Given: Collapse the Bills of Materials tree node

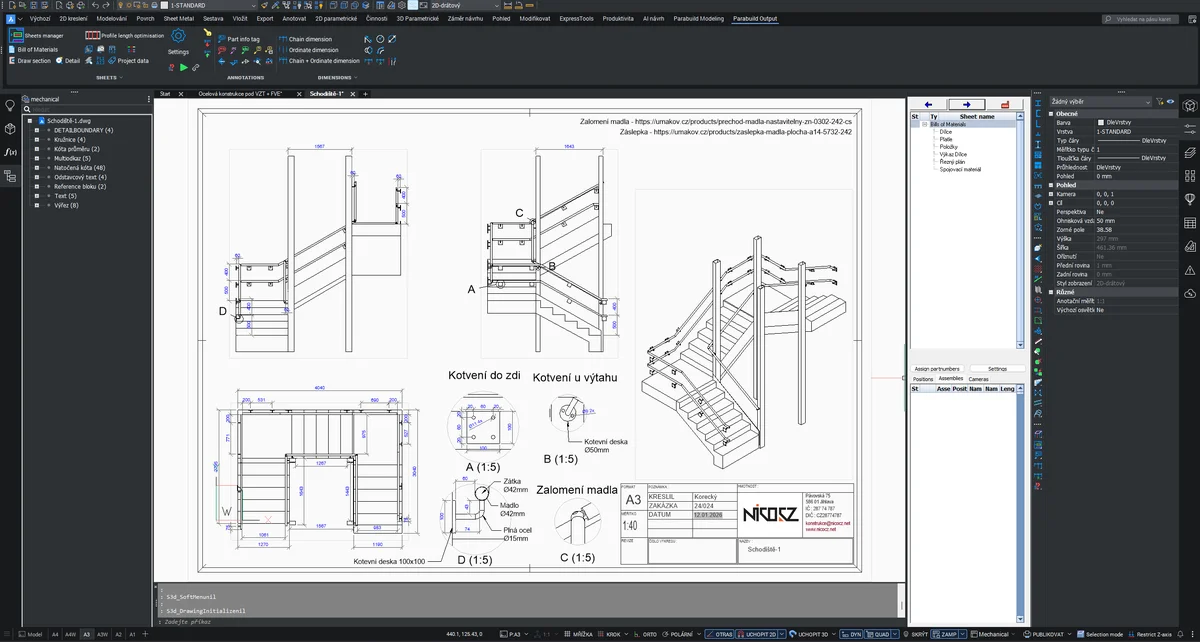Looking at the screenshot, I should (x=925, y=124).
